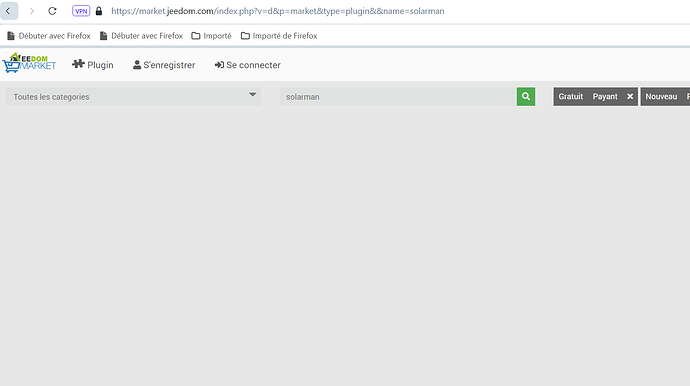Open the Plugin menu item

[x=93, y=65]
